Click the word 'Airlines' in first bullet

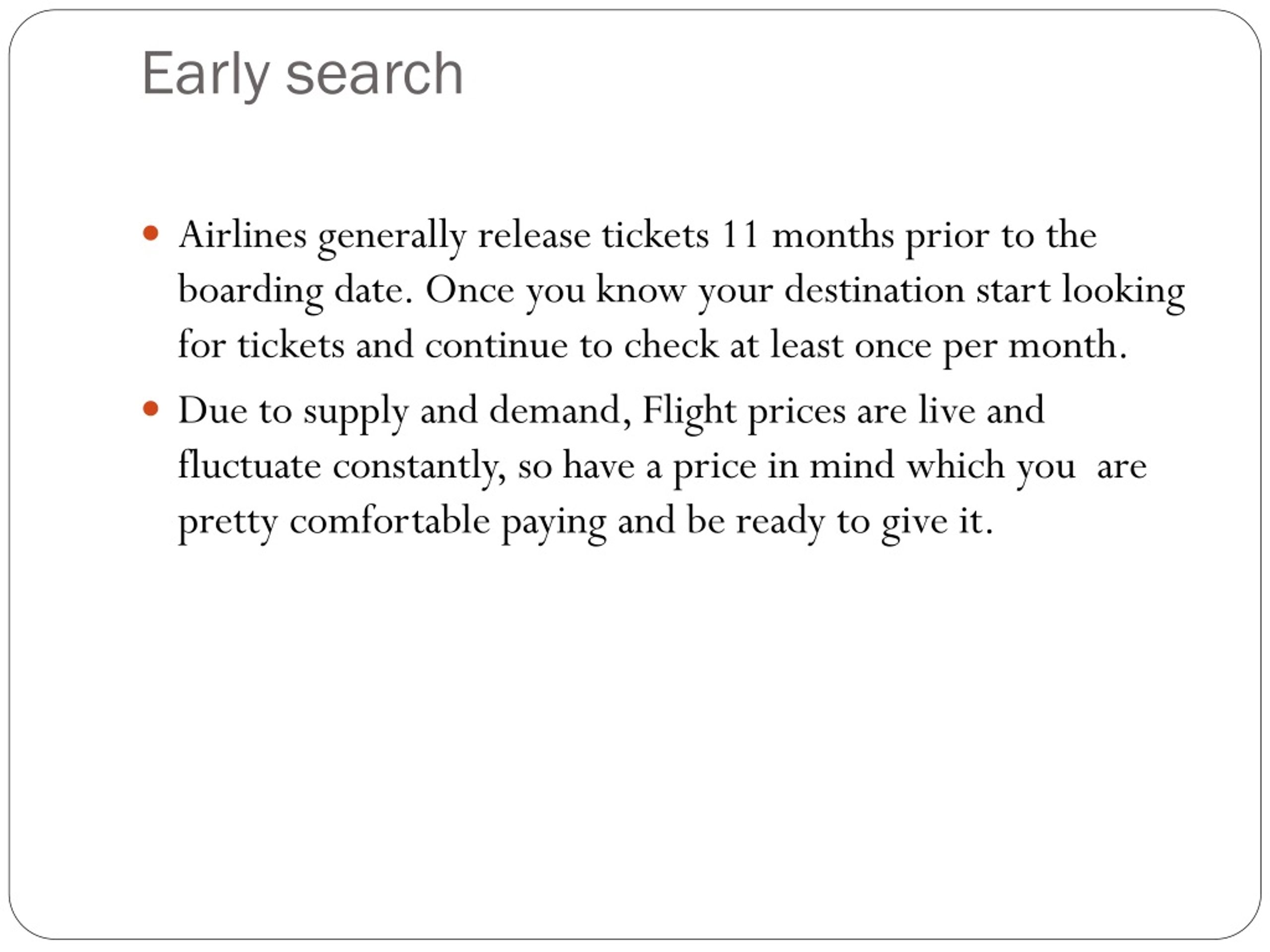click(242, 235)
